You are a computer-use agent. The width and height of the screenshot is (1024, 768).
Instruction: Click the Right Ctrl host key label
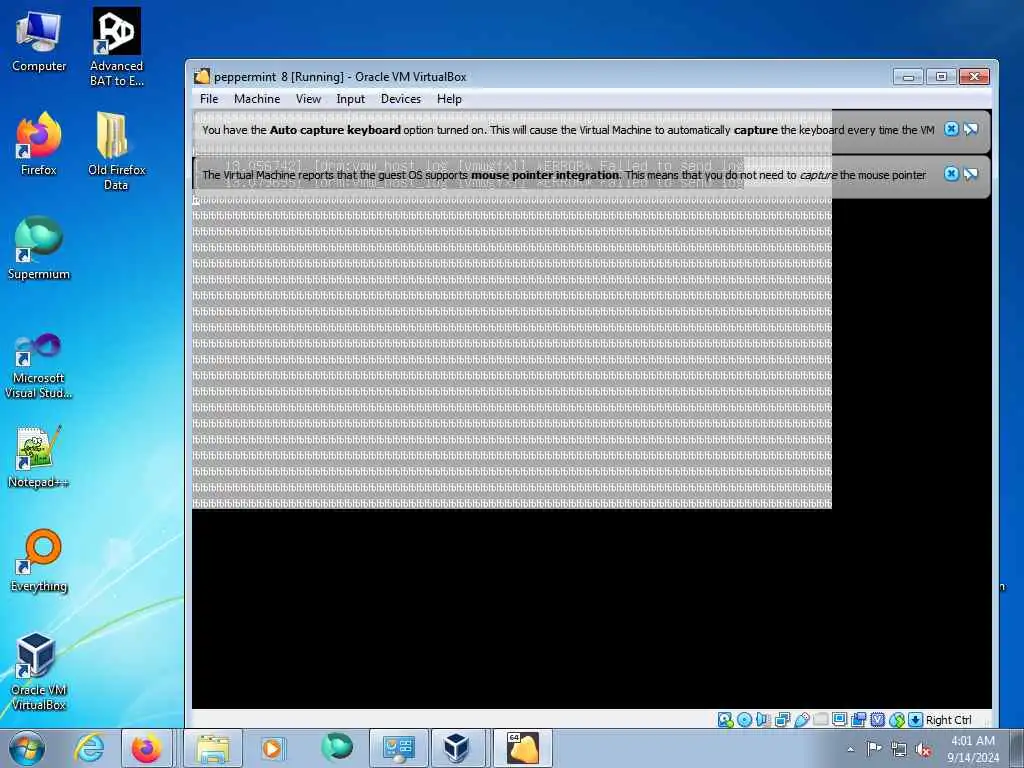pyautogui.click(x=949, y=720)
